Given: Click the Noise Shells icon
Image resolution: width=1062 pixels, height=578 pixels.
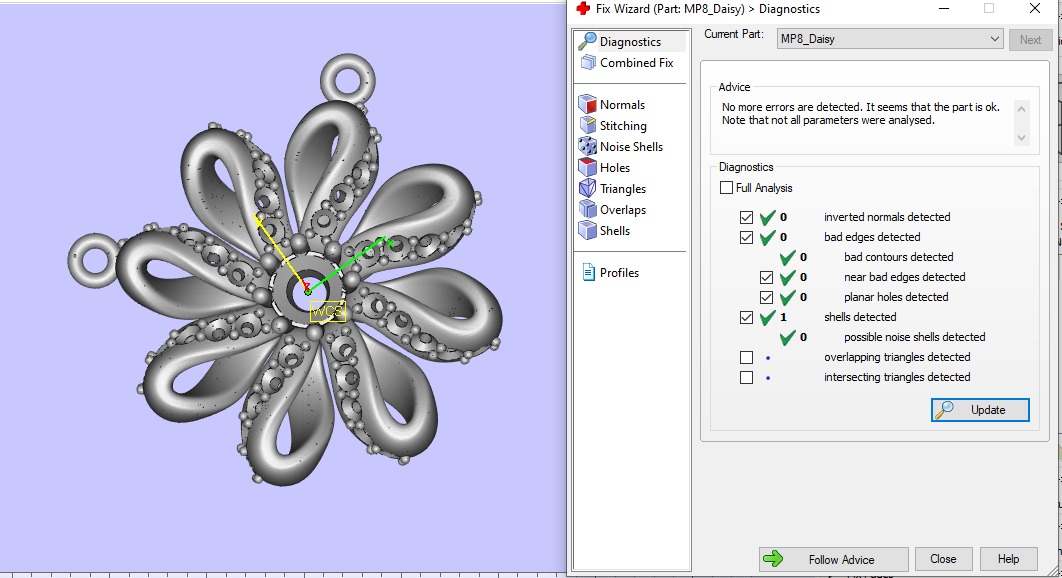Looking at the screenshot, I should coord(587,146).
